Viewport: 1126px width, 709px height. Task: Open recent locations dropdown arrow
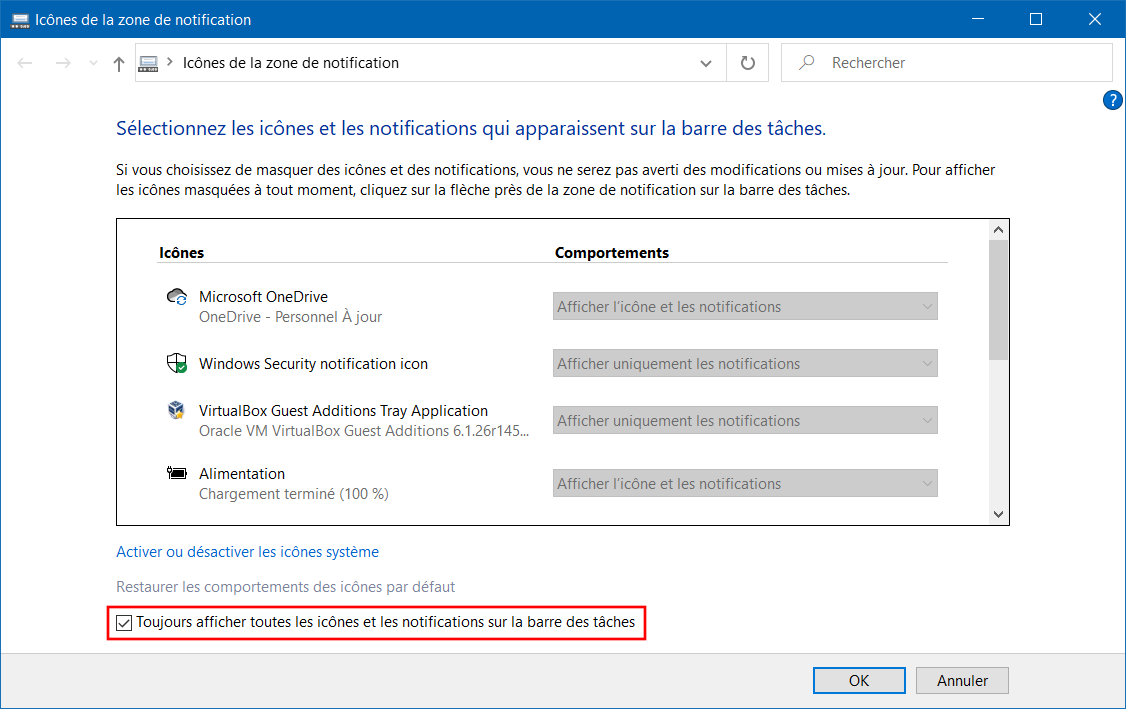(x=93, y=63)
